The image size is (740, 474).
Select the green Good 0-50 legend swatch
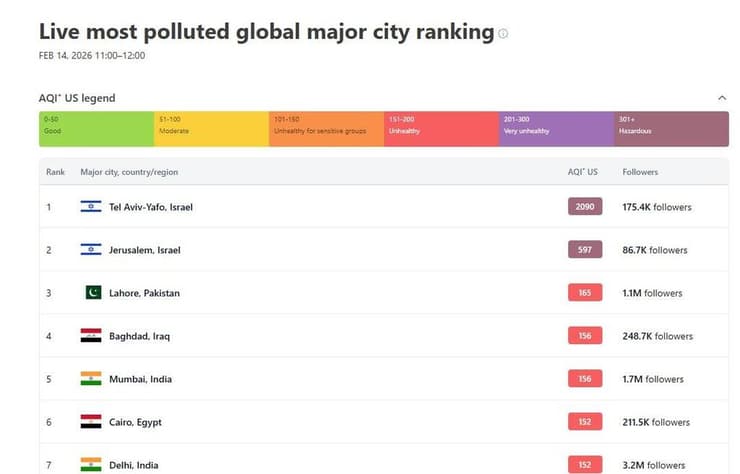pyautogui.click(x=96, y=129)
